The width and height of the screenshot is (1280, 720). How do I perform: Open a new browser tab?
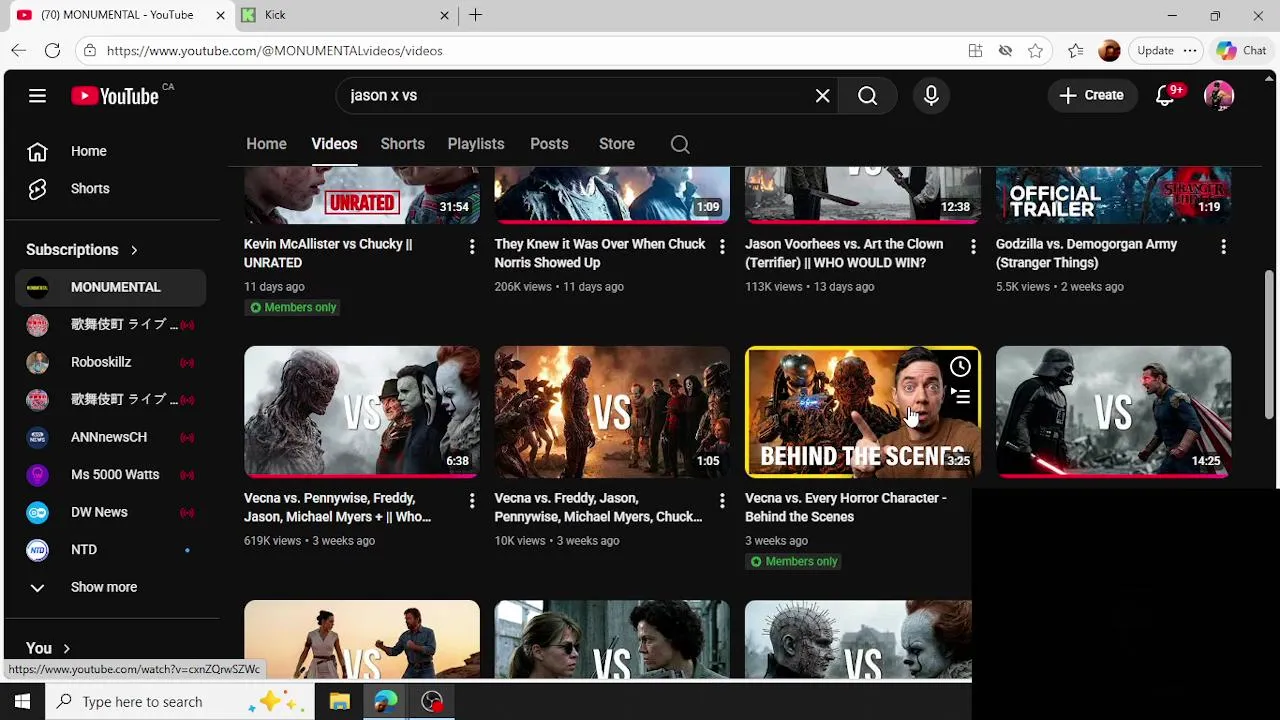[x=476, y=15]
